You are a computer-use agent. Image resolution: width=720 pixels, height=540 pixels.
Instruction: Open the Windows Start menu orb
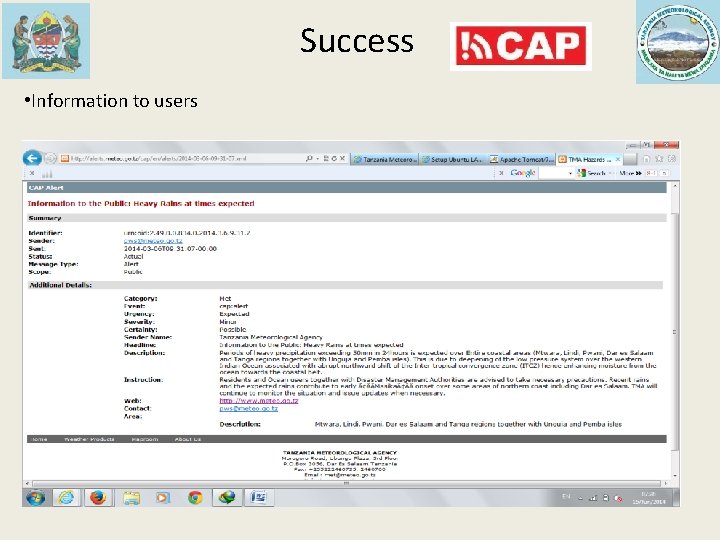pyautogui.click(x=35, y=498)
